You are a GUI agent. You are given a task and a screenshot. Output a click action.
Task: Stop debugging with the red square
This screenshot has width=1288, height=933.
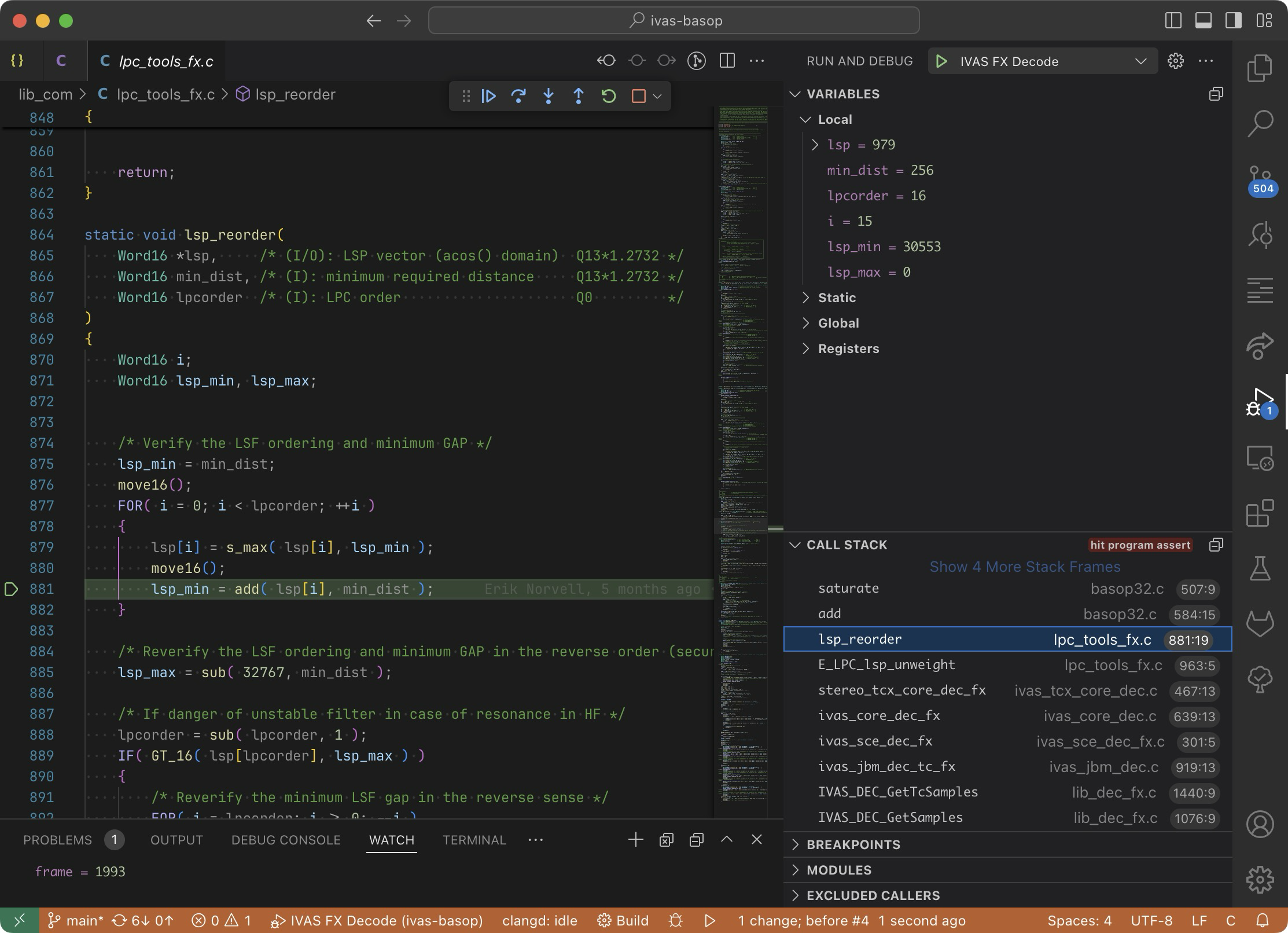point(639,96)
